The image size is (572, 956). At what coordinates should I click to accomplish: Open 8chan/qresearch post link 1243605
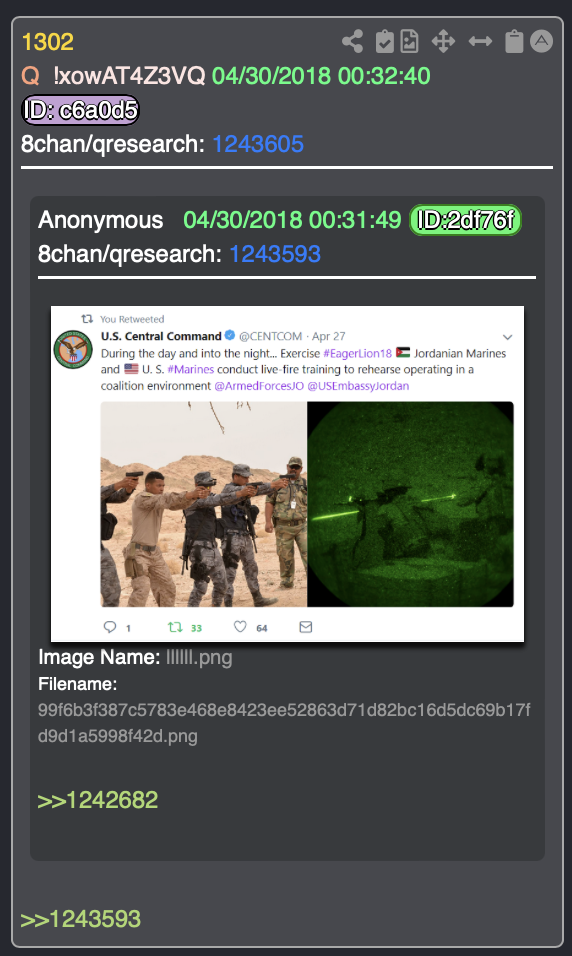[258, 144]
